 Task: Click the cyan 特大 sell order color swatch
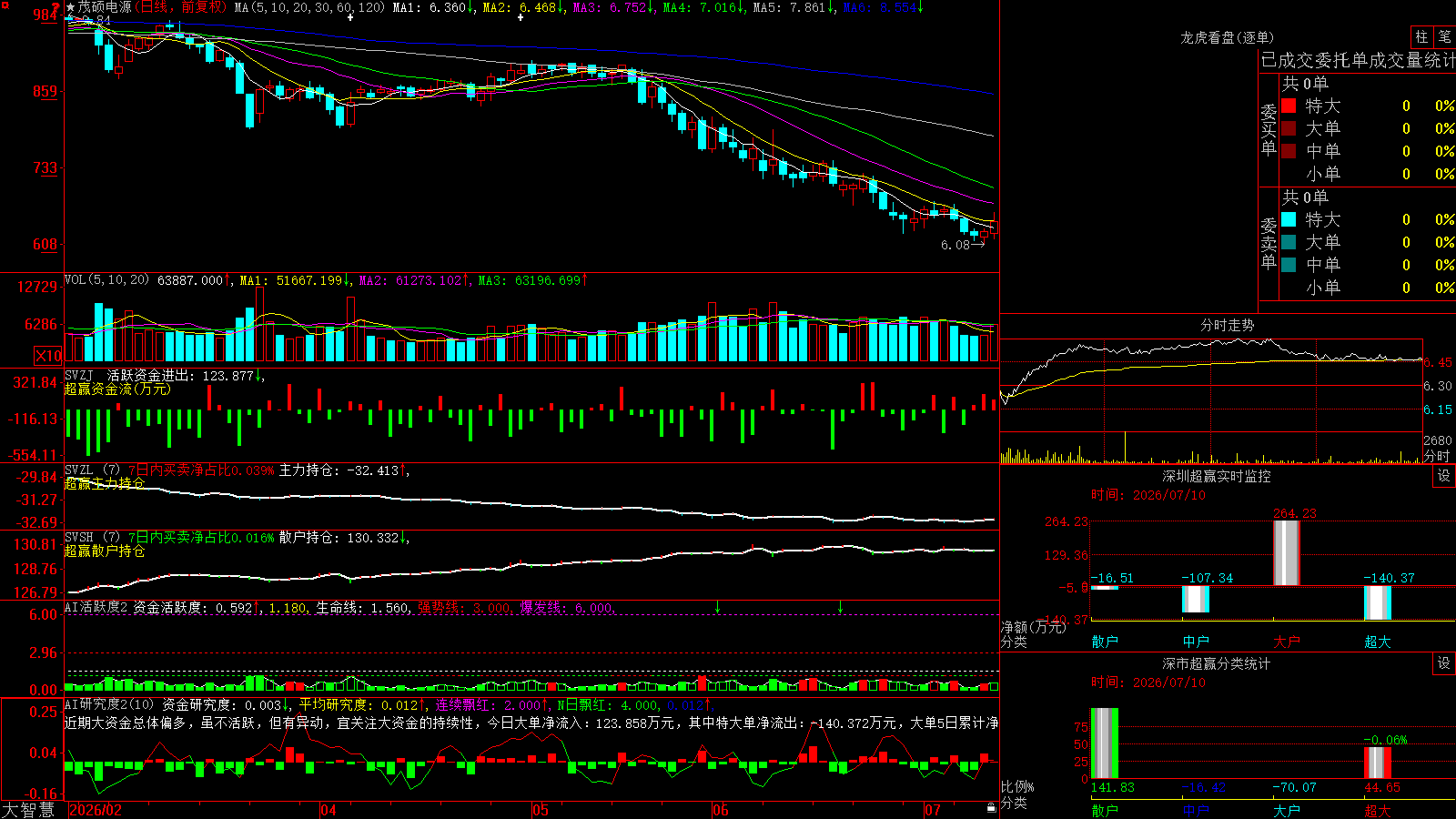pyautogui.click(x=1289, y=219)
